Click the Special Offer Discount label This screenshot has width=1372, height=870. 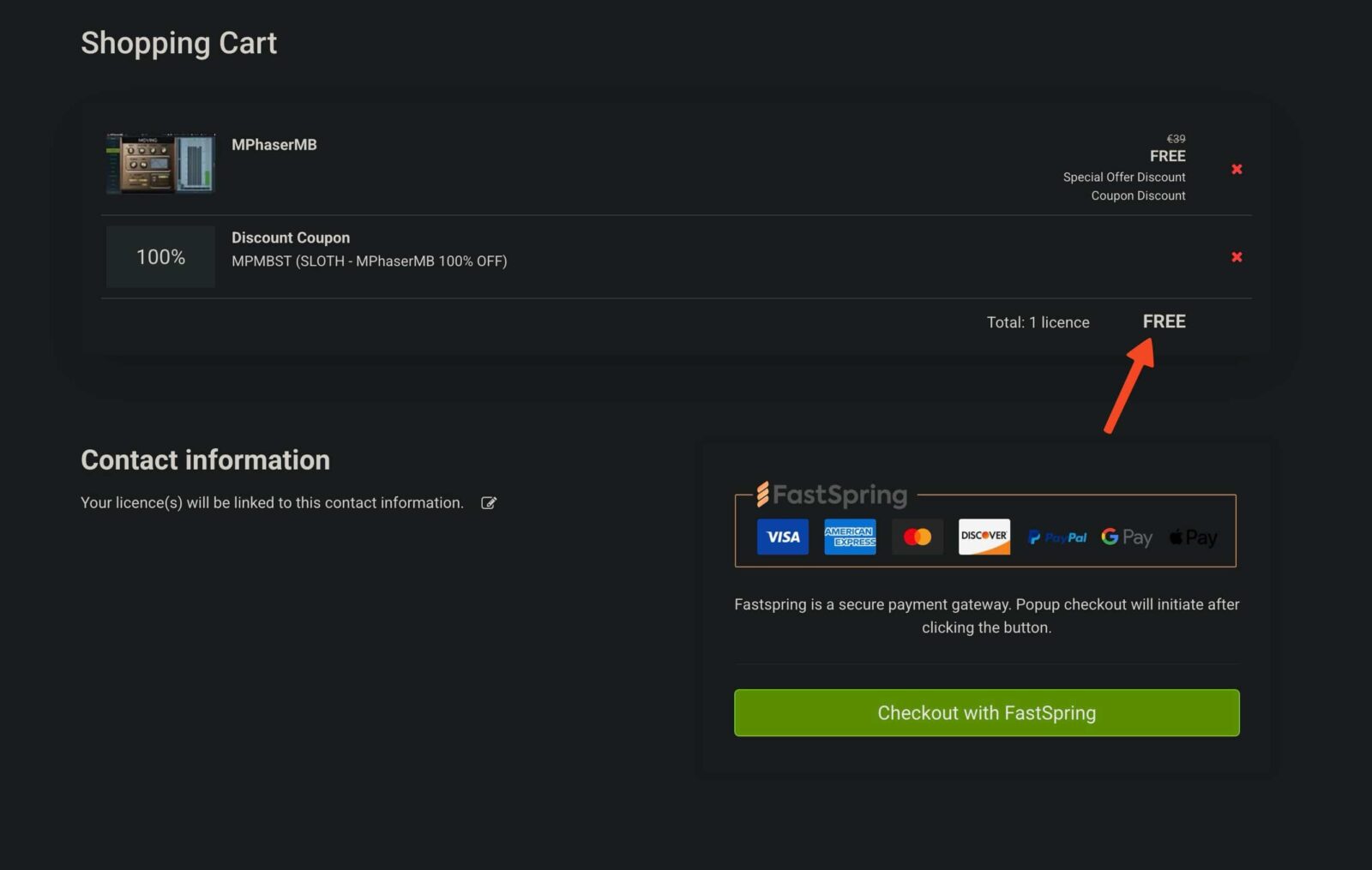click(x=1124, y=177)
